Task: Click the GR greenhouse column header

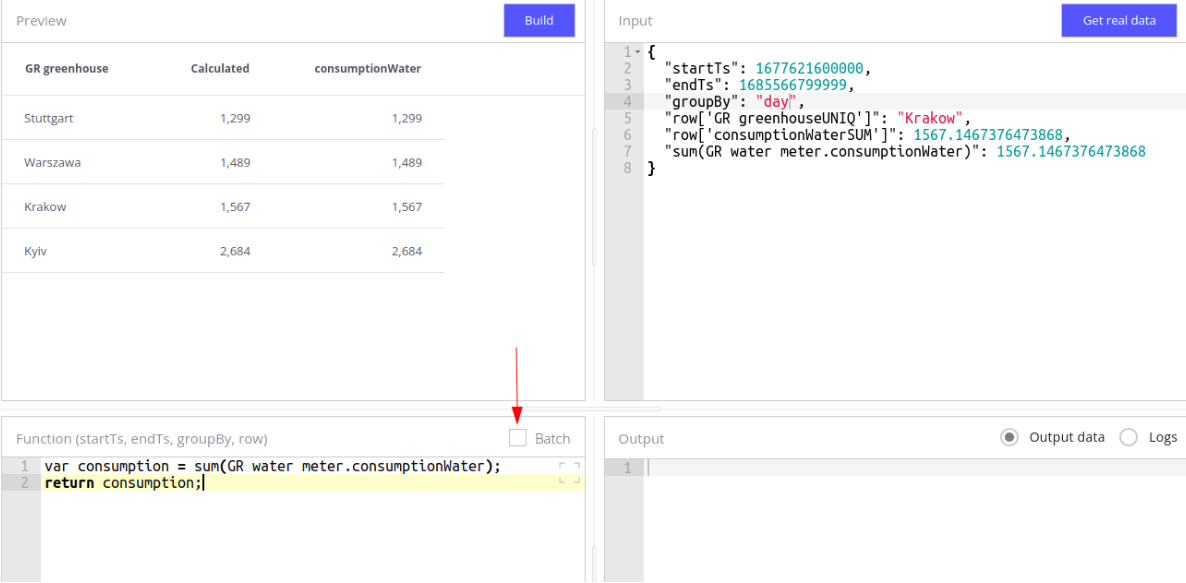Action: (66, 68)
